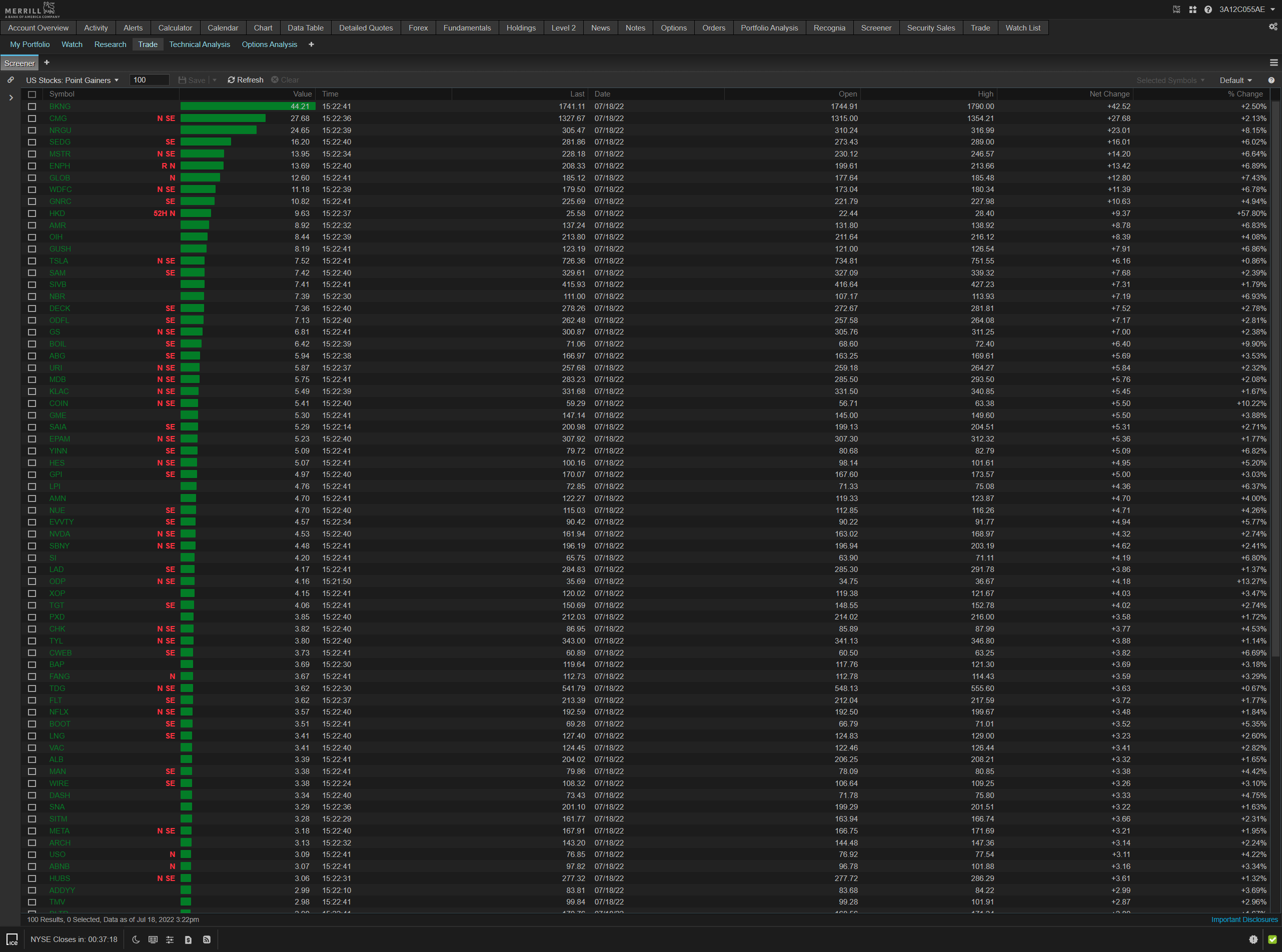Click the disabled Save button
The height and width of the screenshot is (952, 1282).
click(192, 80)
